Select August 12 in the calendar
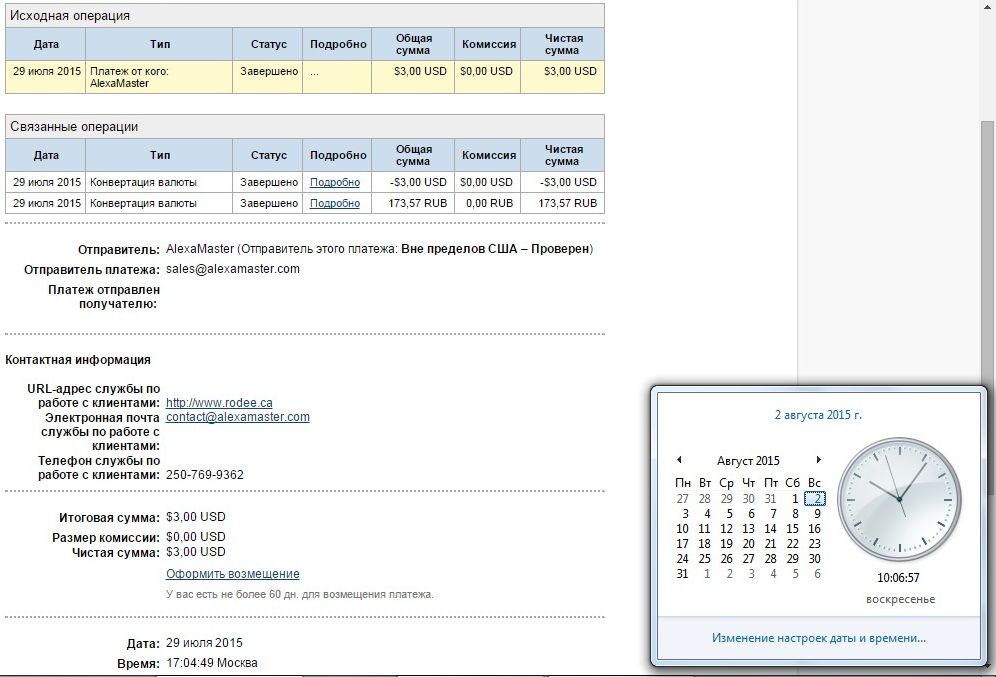This screenshot has width=996, height=677. pyautogui.click(x=726, y=529)
